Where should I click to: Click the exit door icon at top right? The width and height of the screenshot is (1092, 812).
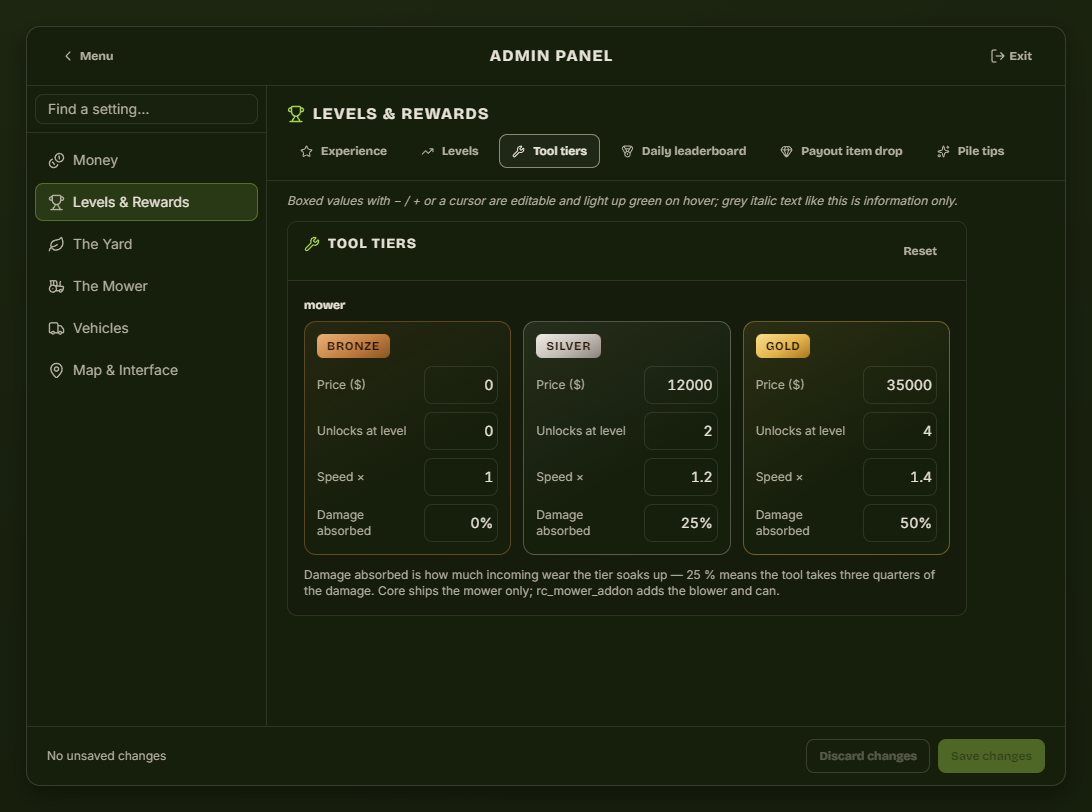pos(997,56)
